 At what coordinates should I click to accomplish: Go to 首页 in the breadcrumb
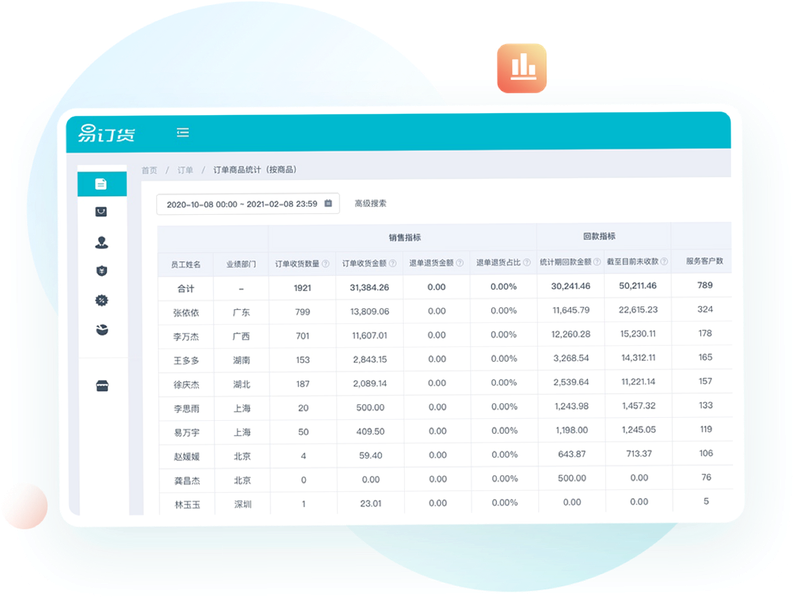149,170
